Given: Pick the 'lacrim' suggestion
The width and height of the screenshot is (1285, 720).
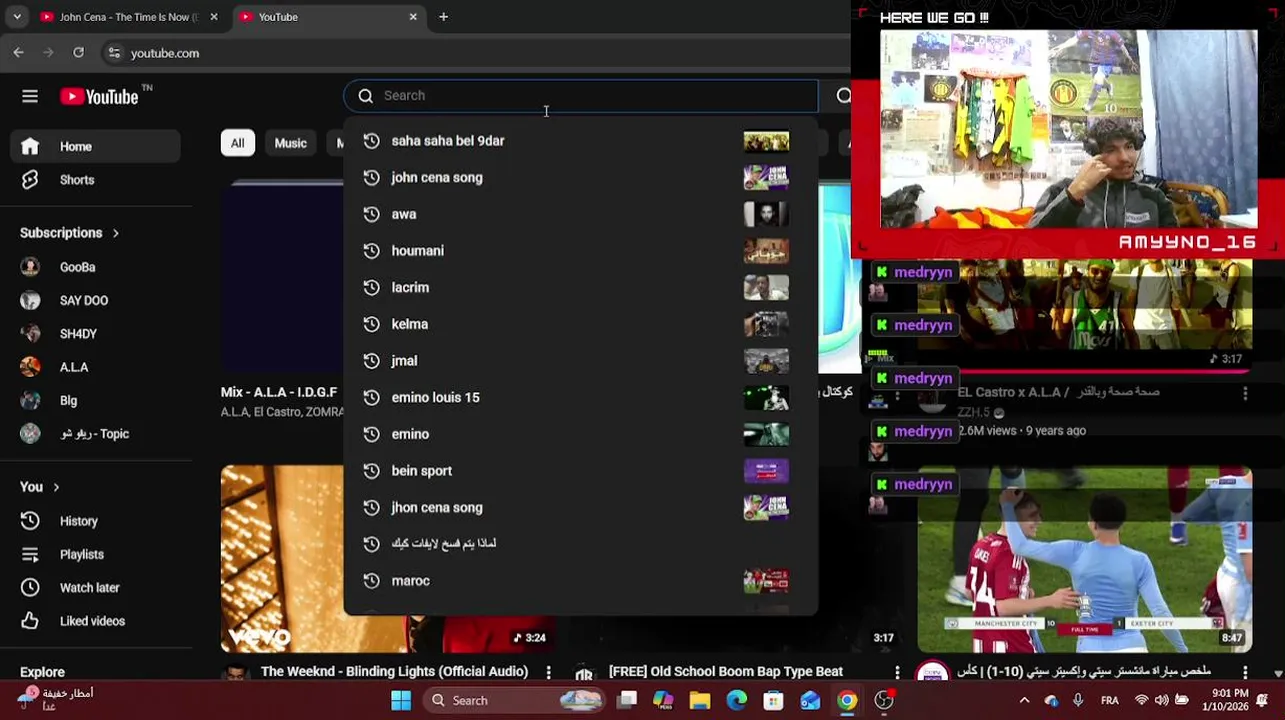Looking at the screenshot, I should 581,288.
